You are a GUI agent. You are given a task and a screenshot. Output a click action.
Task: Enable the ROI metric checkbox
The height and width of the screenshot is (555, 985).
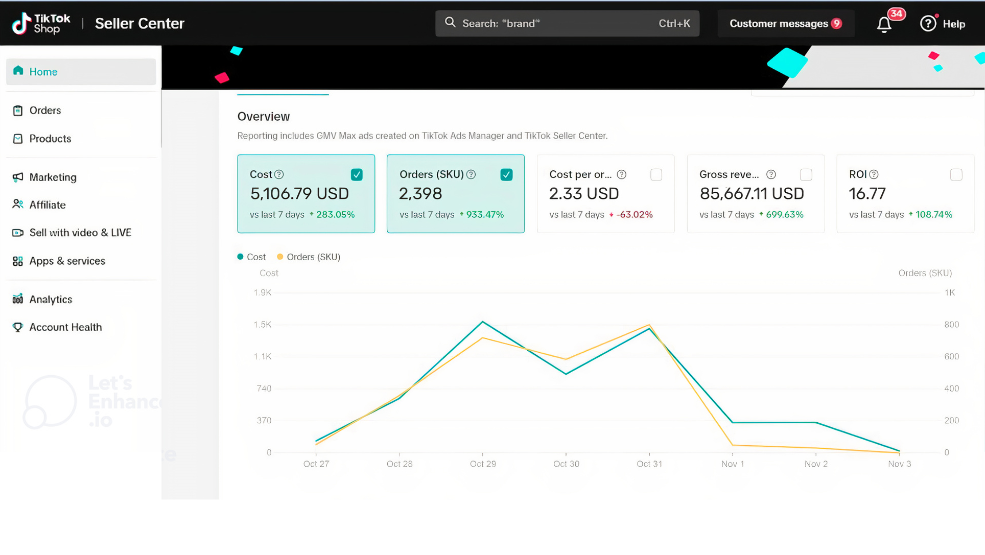coord(956,175)
